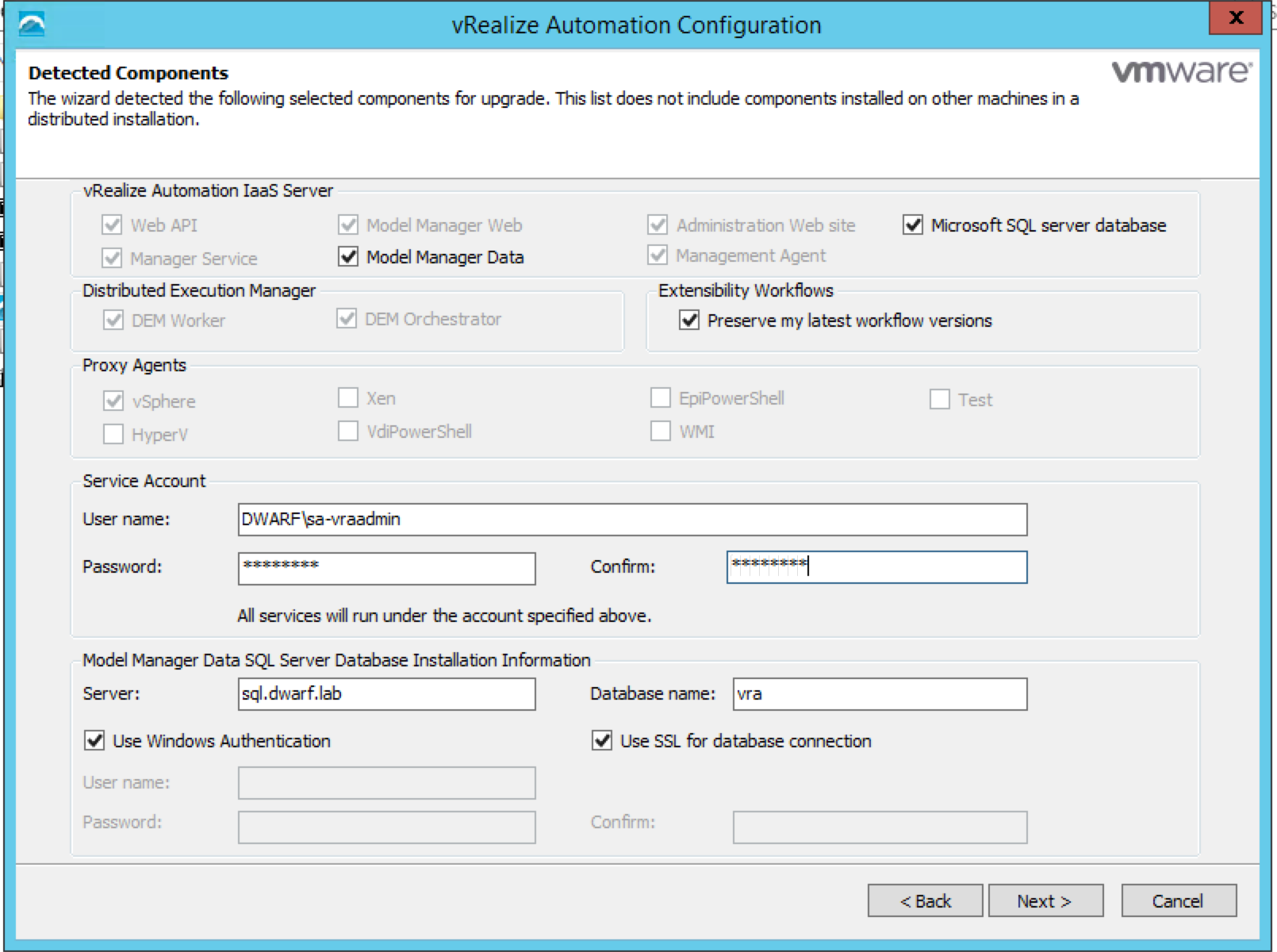Click the Test proxy agent checkbox
The image size is (1277, 952).
(x=940, y=400)
